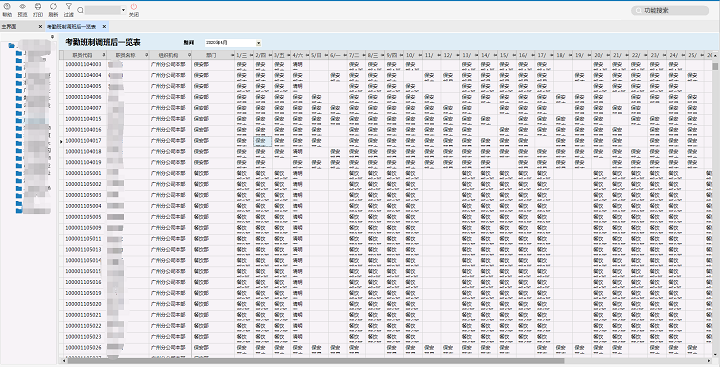The image size is (720, 367).
Task: Click the magnifier icon beside the toolbar search box
Action: pos(80,10)
